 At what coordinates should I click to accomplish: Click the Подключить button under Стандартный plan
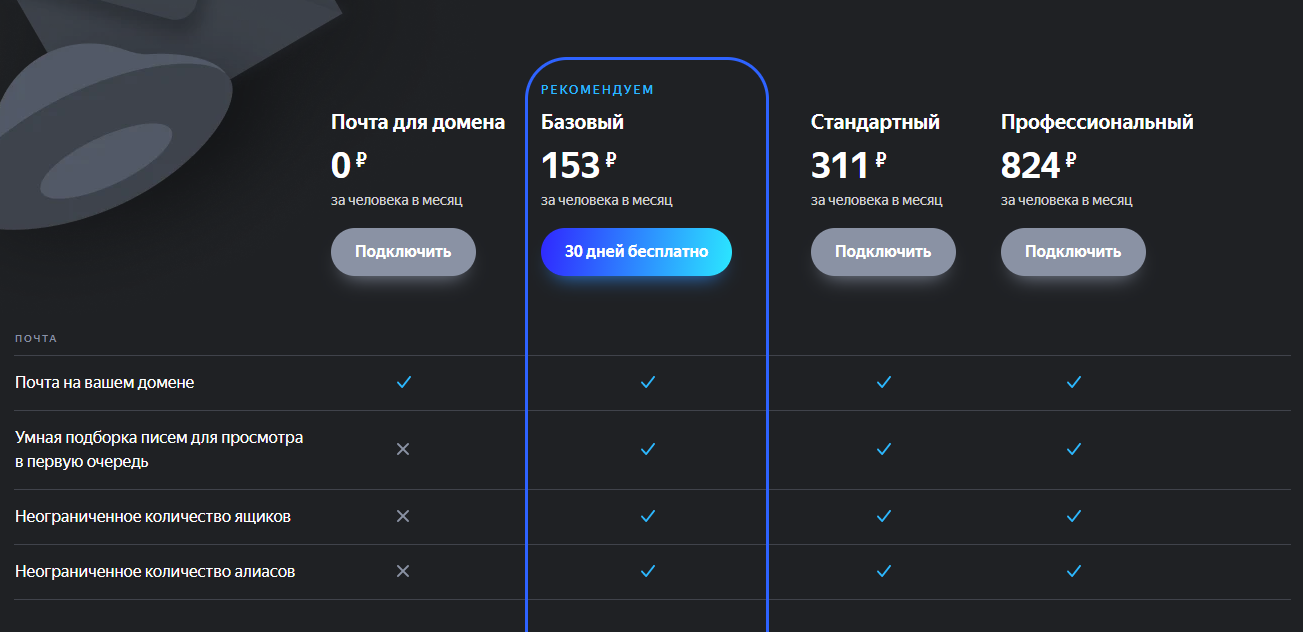point(883,252)
